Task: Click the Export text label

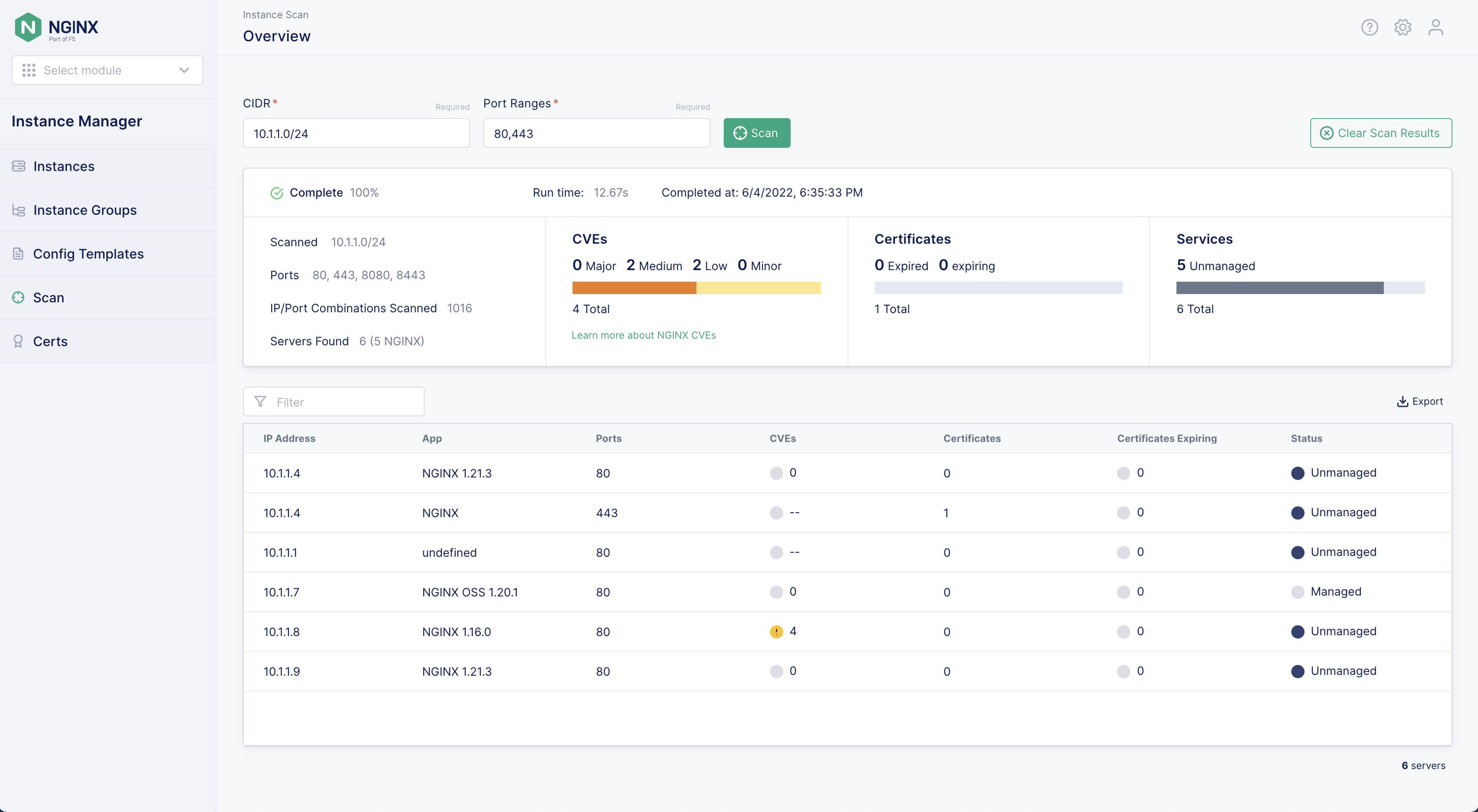Action: click(x=1428, y=402)
